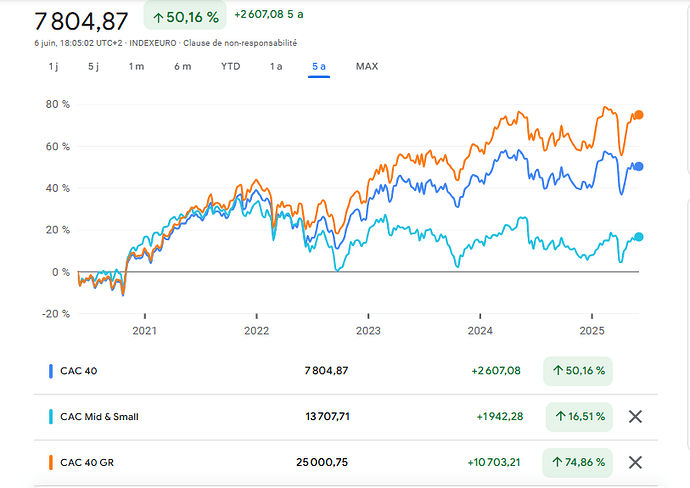This screenshot has width=690, height=488.
Task: Select the 5 j time range
Action: [93, 66]
